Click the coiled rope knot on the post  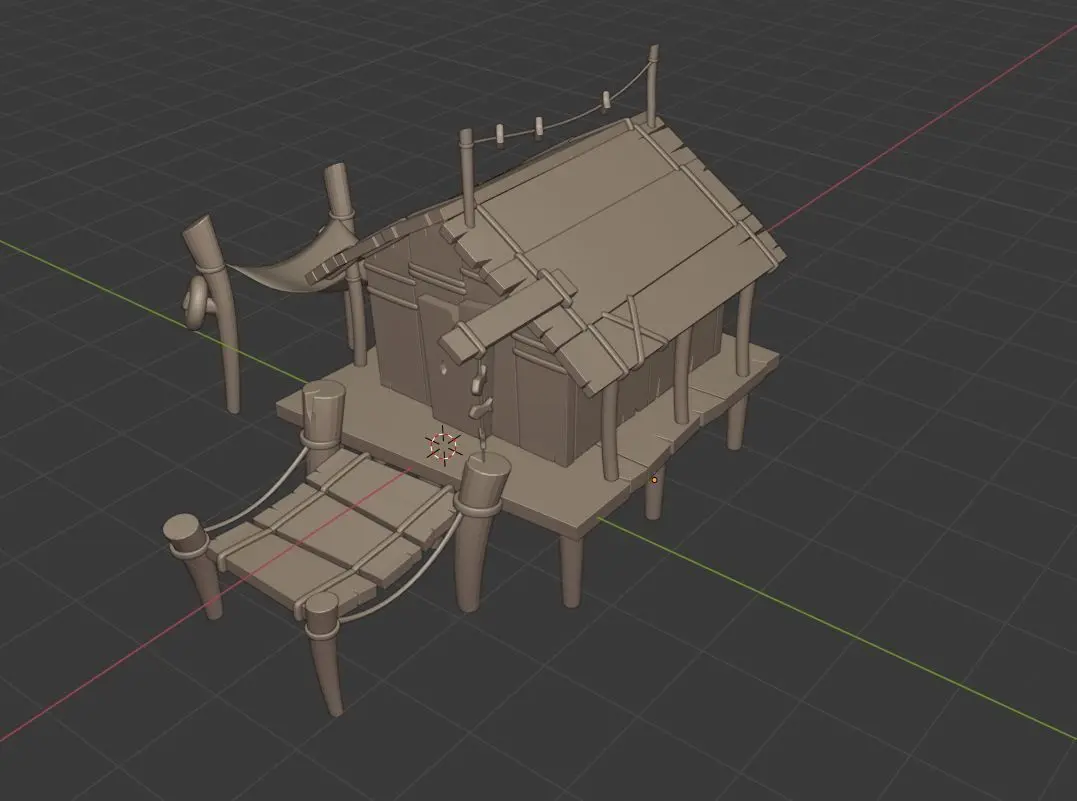click(195, 304)
